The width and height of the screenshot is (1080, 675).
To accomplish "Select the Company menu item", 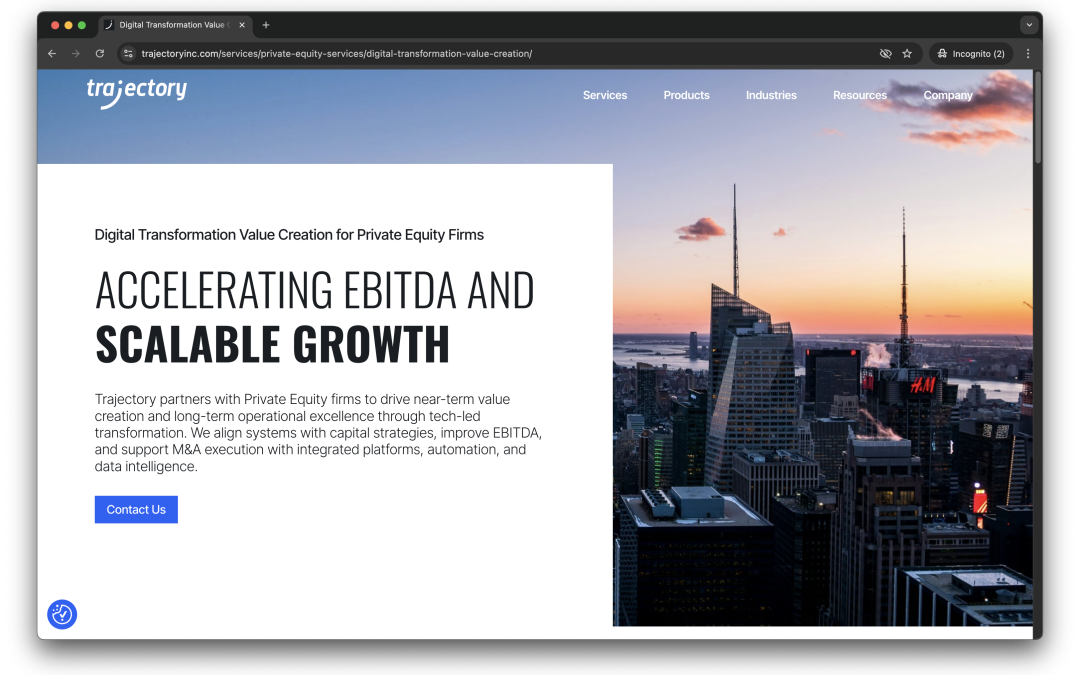I will [947, 96].
